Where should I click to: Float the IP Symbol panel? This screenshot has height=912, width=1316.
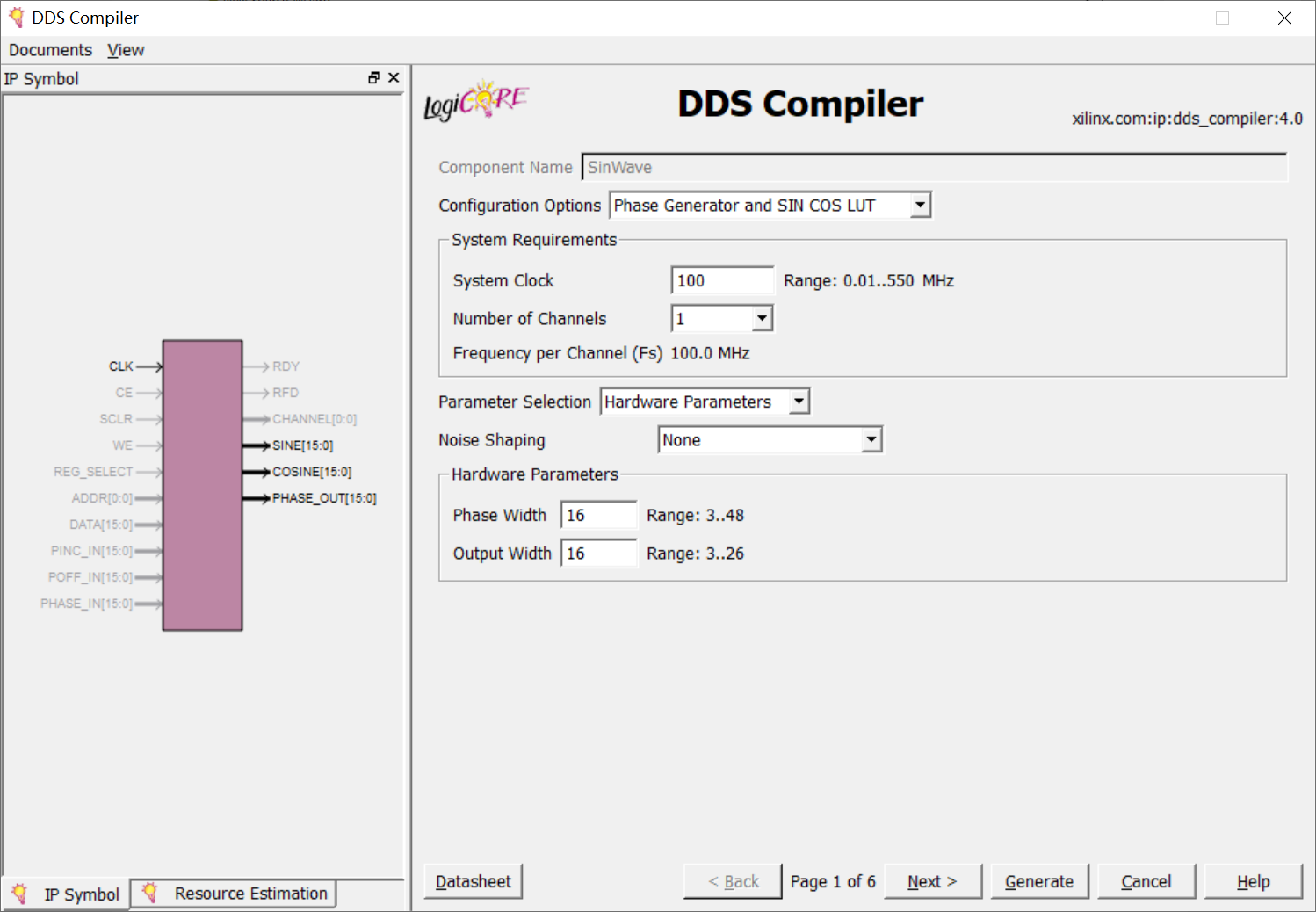tap(374, 78)
